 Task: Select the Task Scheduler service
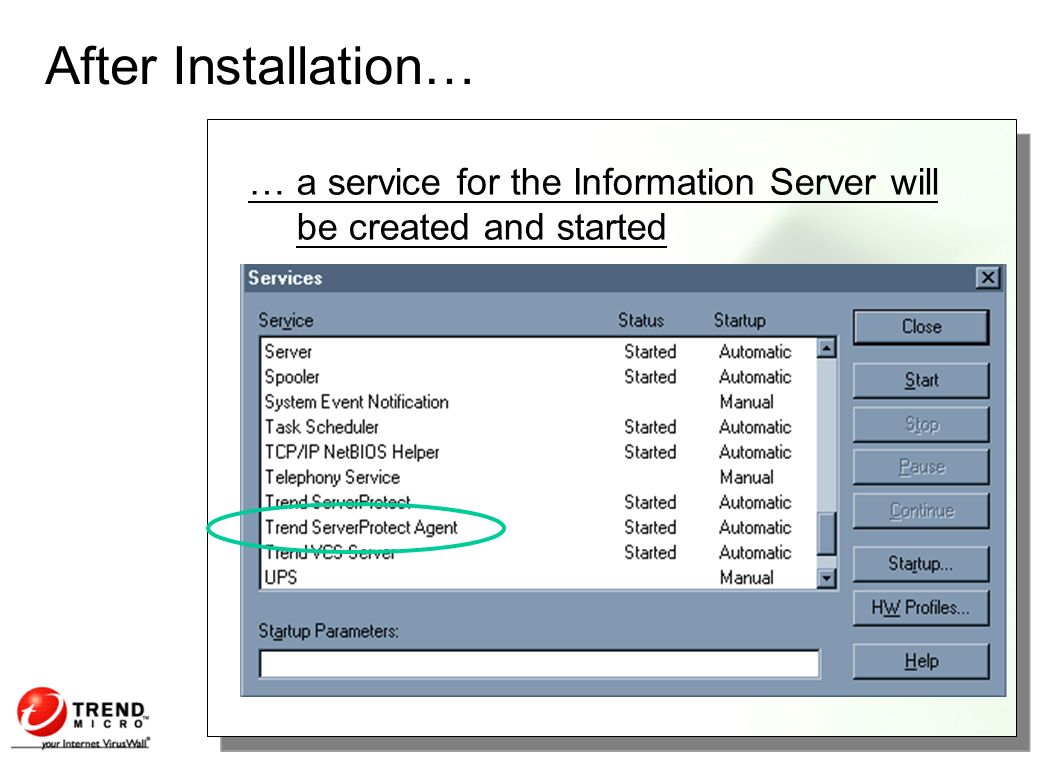click(x=538, y=427)
